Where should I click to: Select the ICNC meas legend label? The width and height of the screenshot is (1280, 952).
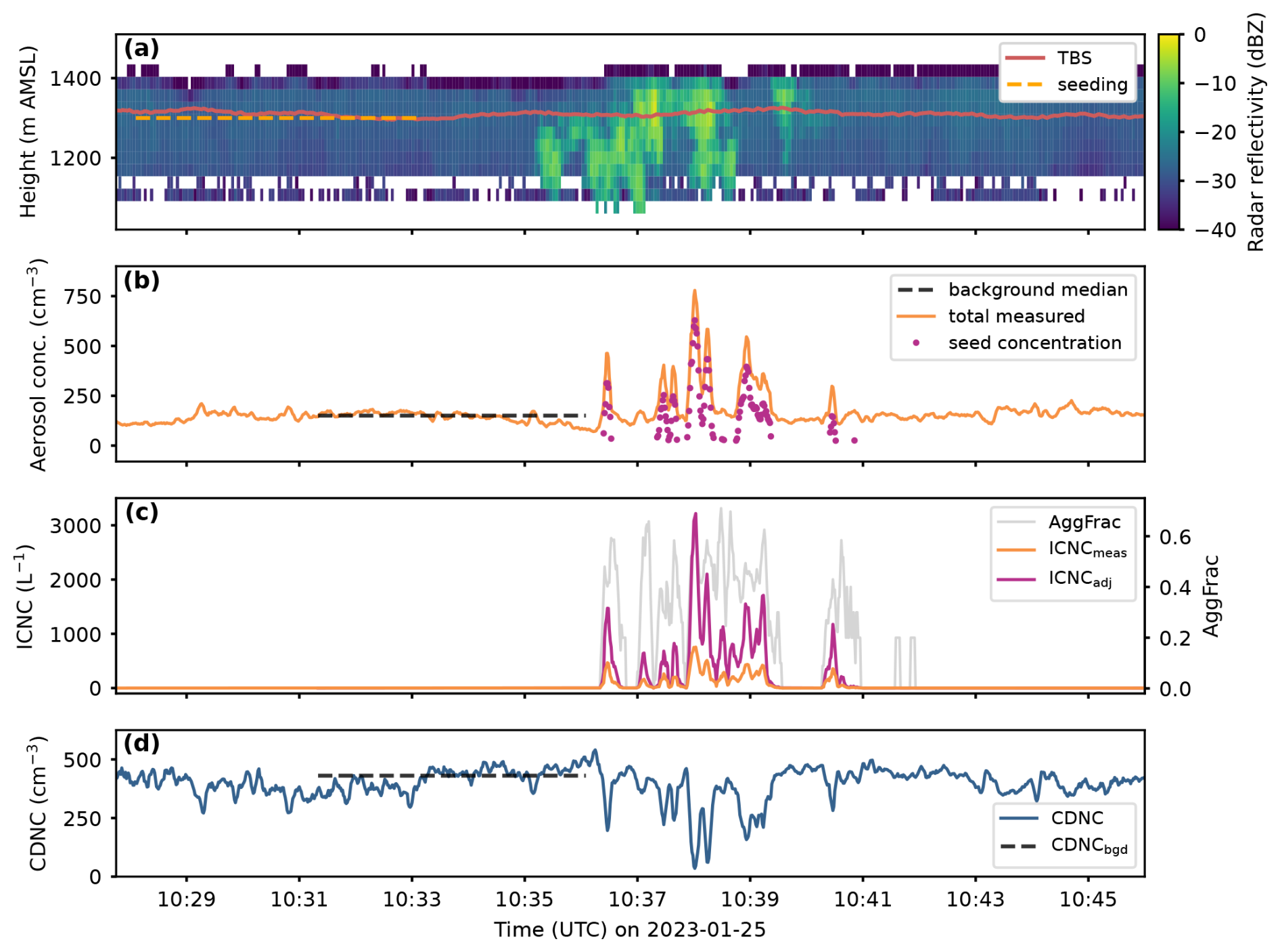(1087, 549)
